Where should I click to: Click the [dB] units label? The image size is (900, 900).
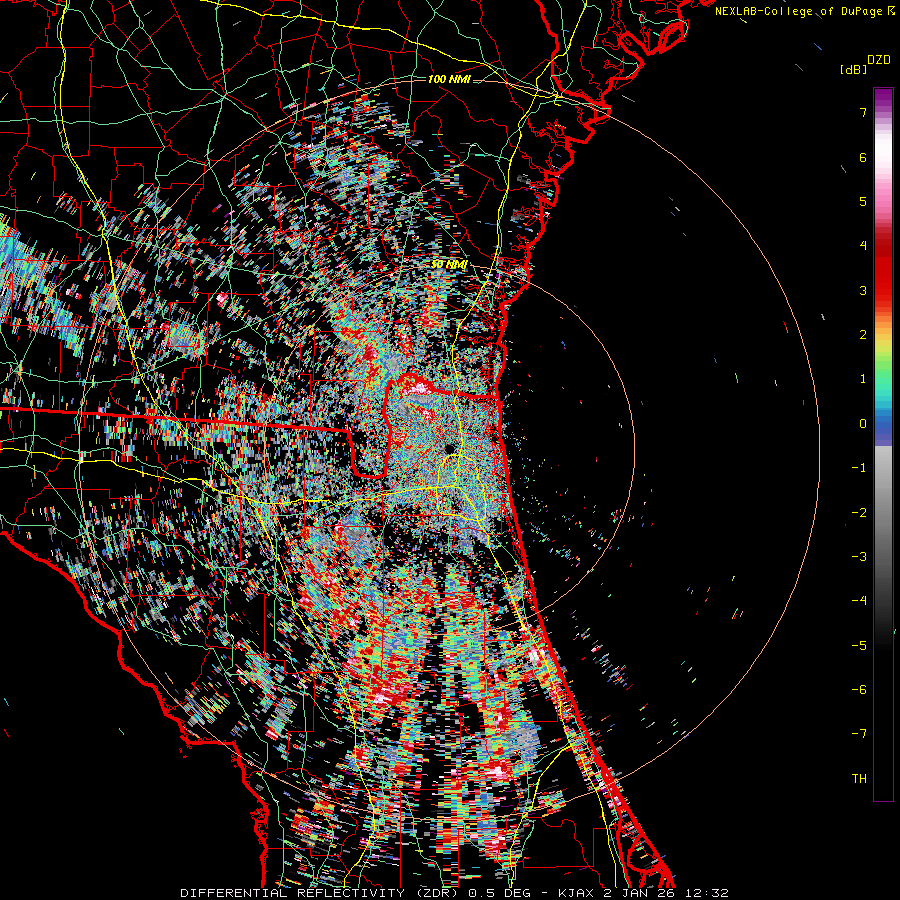tap(853, 70)
